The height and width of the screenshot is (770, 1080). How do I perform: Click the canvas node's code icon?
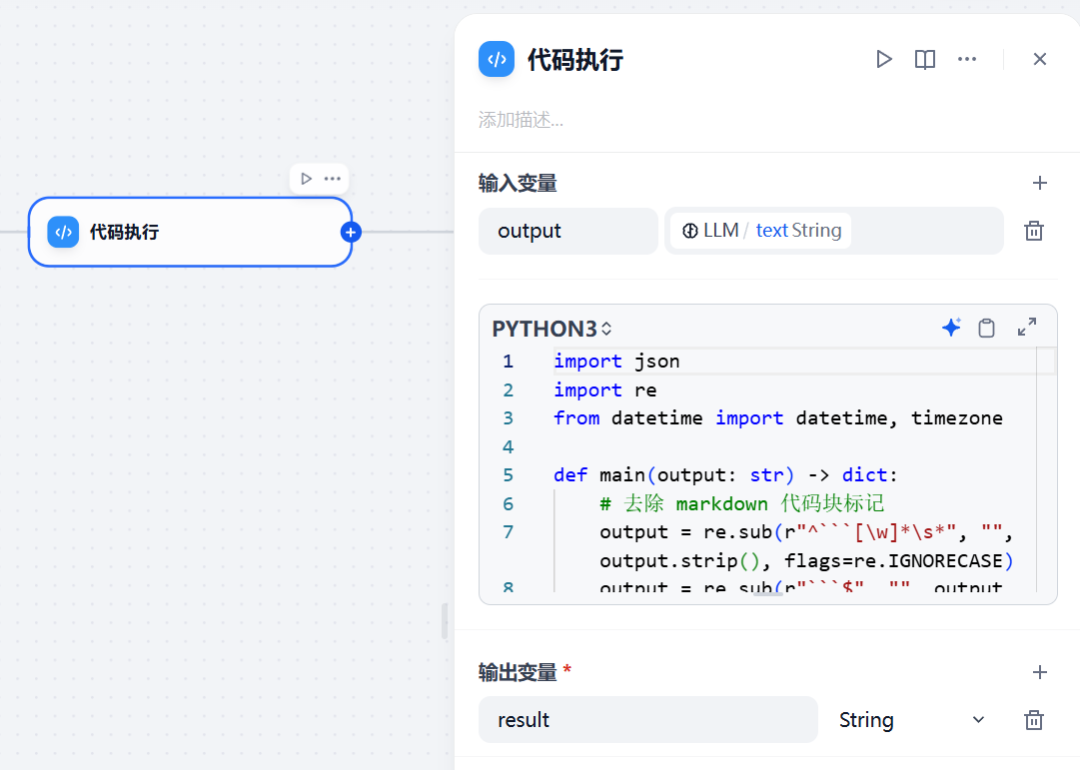[63, 232]
